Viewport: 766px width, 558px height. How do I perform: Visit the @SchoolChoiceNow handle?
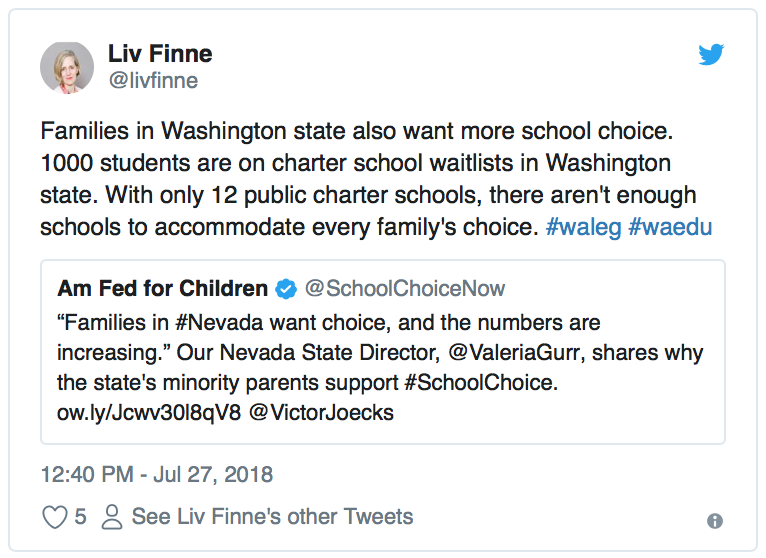pos(405,288)
